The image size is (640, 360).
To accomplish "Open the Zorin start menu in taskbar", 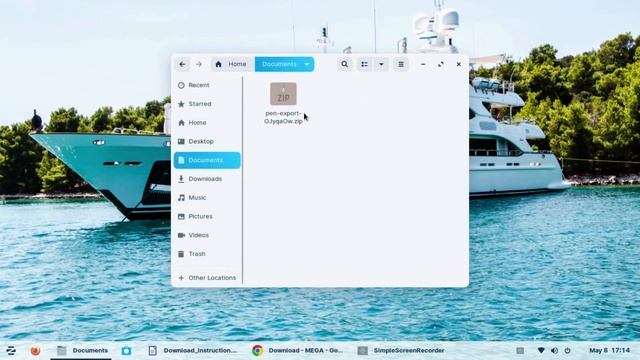I will 11,350.
